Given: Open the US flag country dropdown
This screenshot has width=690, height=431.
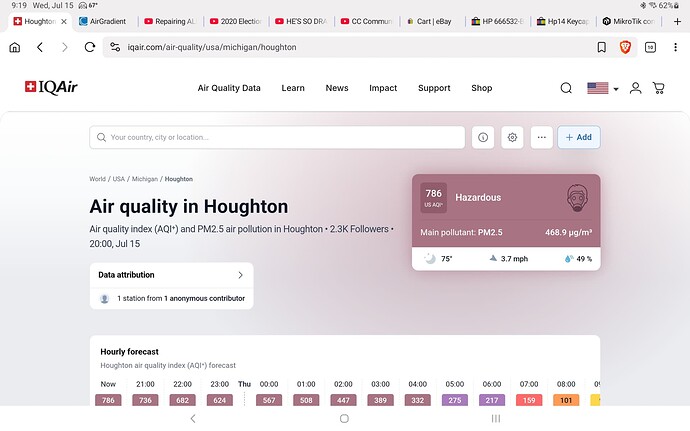Looking at the screenshot, I should [x=603, y=88].
